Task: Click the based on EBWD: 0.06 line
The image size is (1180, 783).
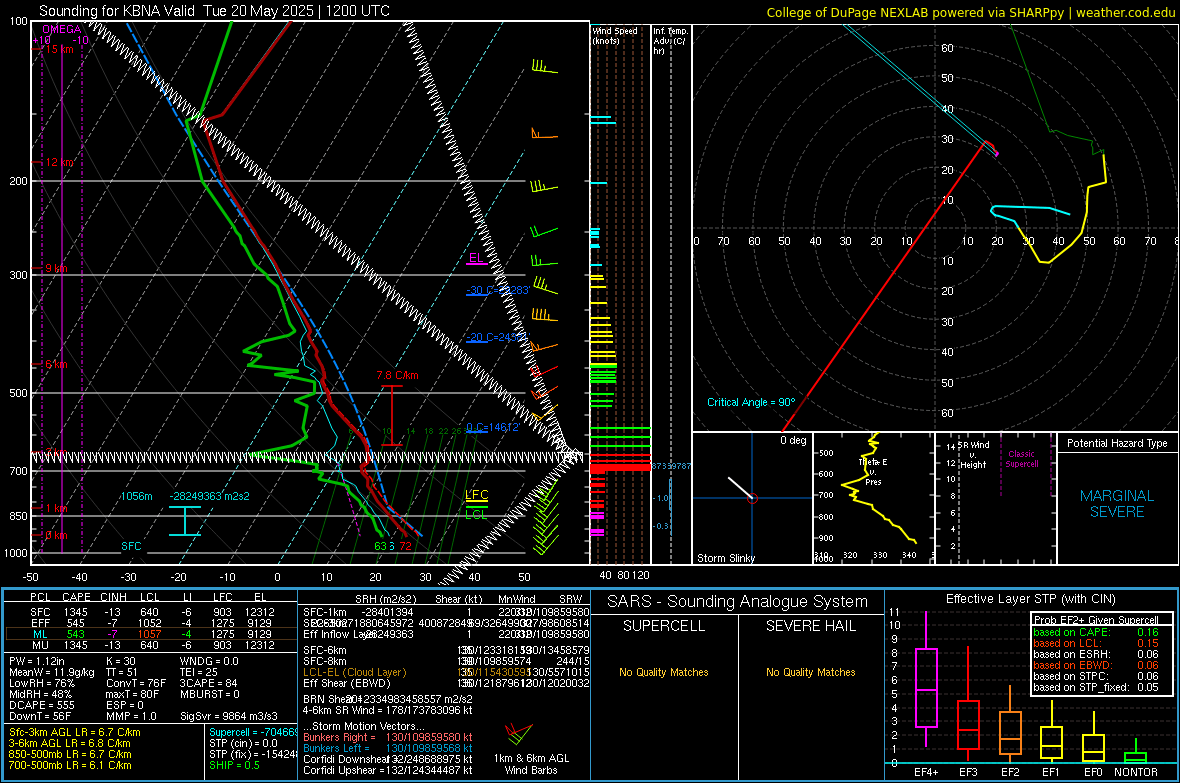Action: [x=1096, y=665]
